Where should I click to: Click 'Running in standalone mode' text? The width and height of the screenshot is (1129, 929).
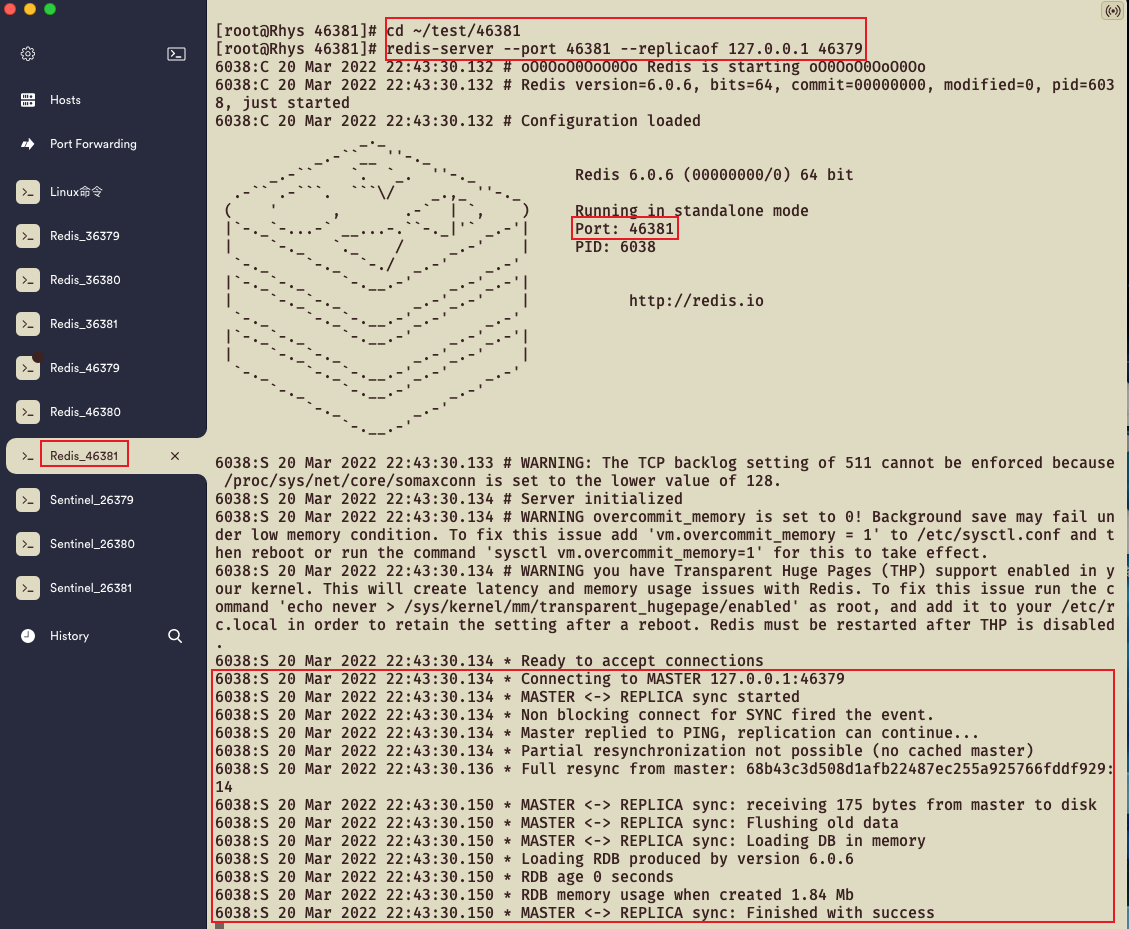[691, 211]
